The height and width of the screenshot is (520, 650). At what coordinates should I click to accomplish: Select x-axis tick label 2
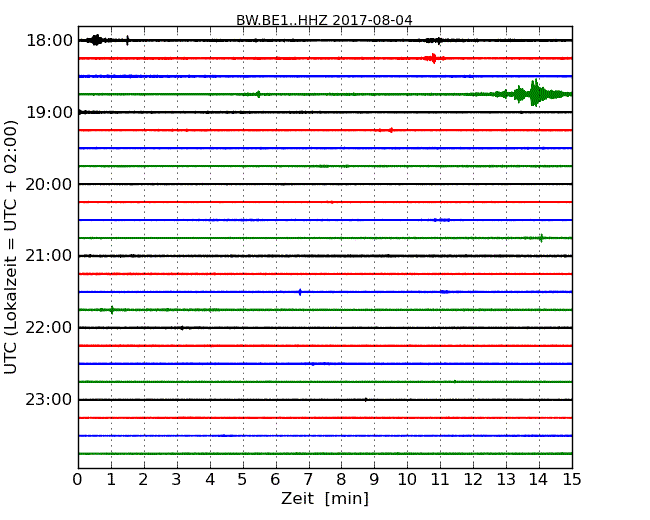tap(143, 480)
